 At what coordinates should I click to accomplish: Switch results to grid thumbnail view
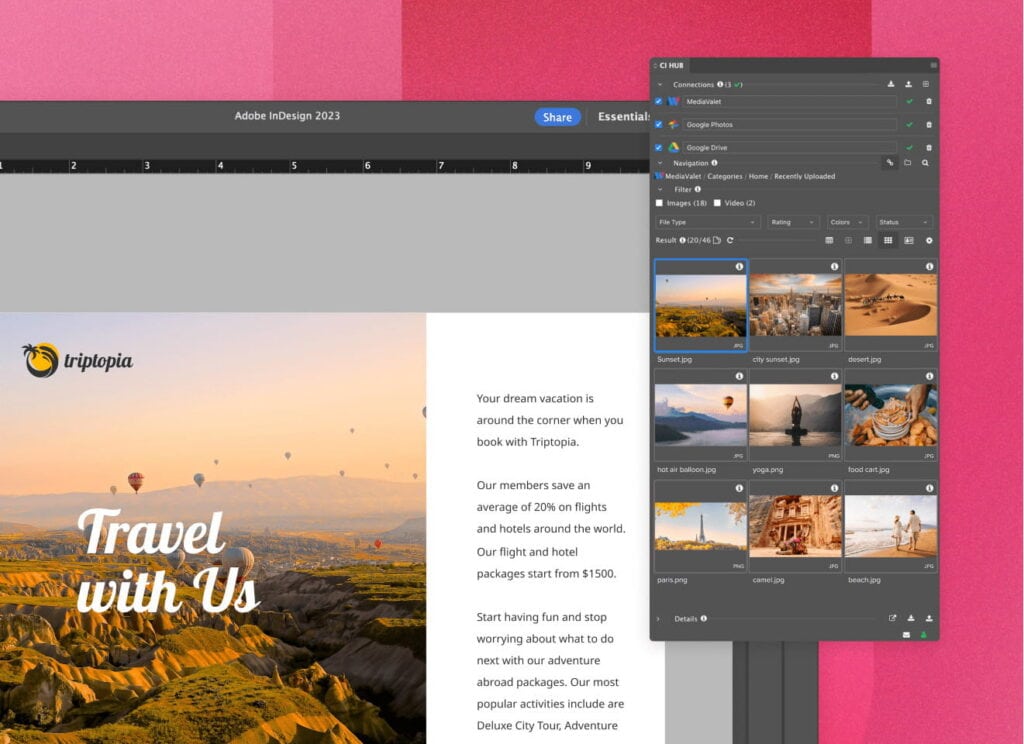pos(889,240)
